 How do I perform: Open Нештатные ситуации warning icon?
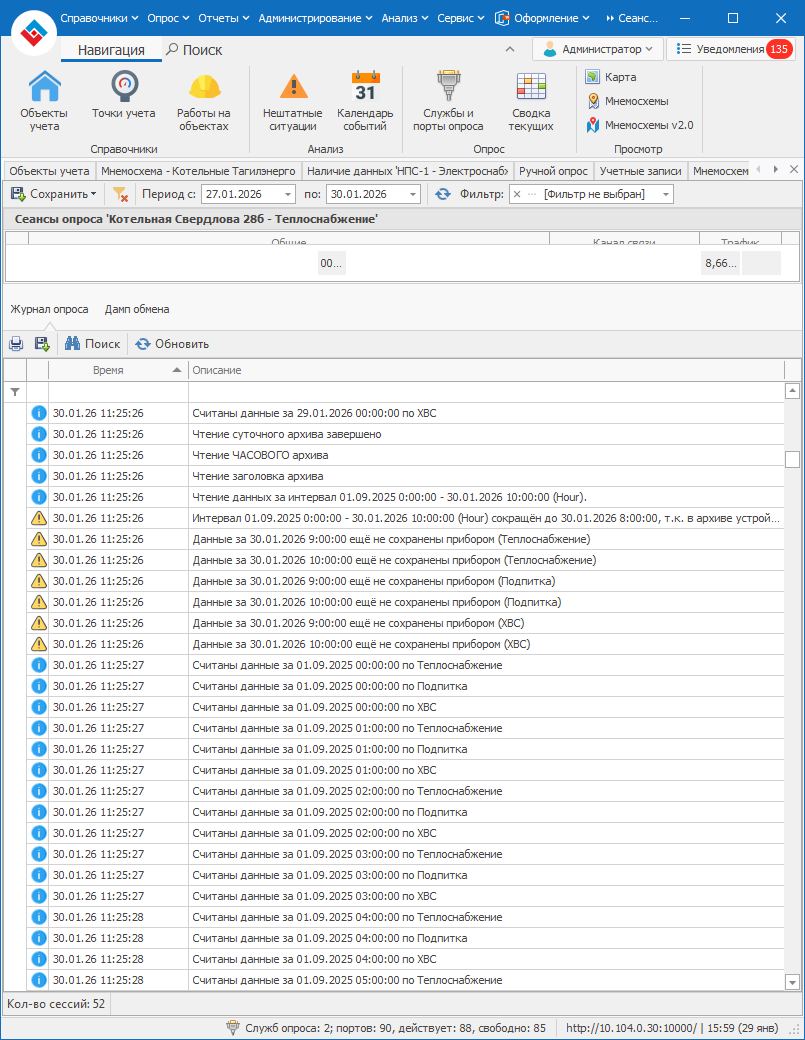(292, 102)
